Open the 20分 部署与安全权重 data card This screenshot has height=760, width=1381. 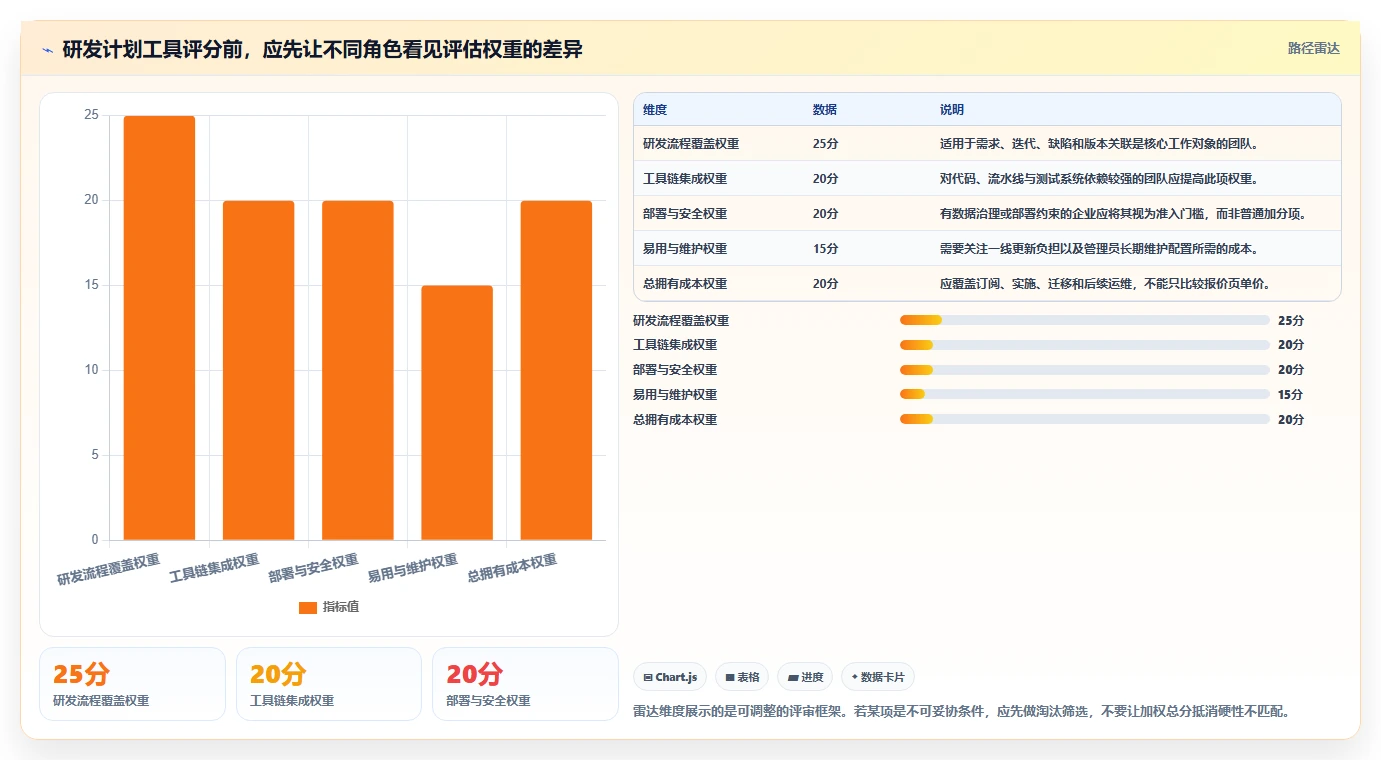click(525, 684)
